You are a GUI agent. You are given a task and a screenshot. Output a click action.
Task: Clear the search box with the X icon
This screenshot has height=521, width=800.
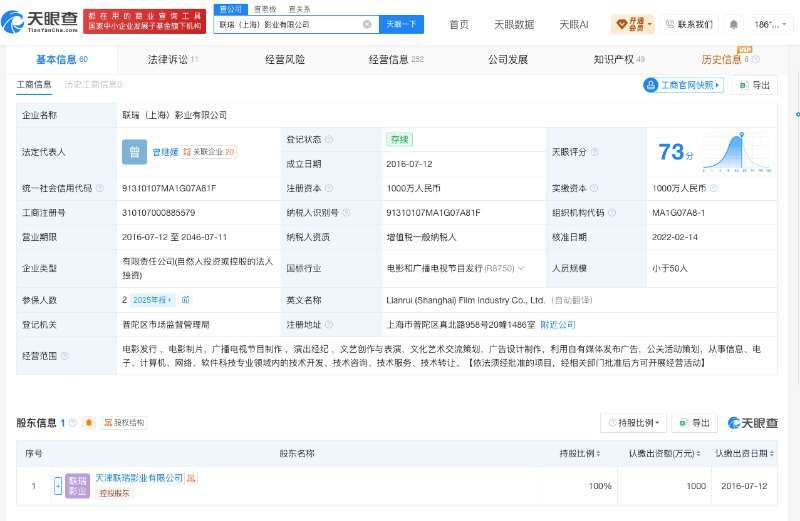pos(367,24)
